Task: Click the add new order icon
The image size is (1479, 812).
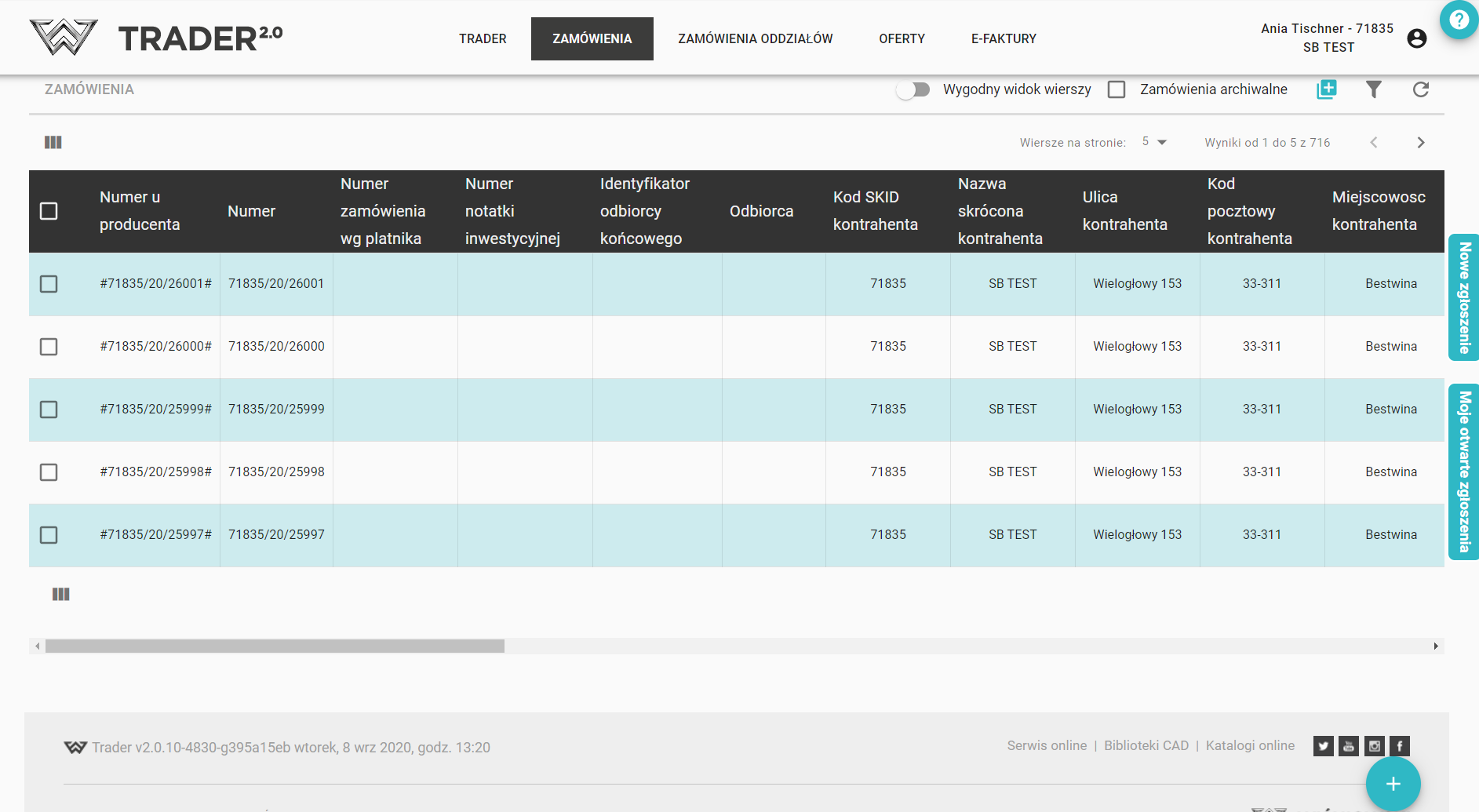Action: coord(1326,89)
